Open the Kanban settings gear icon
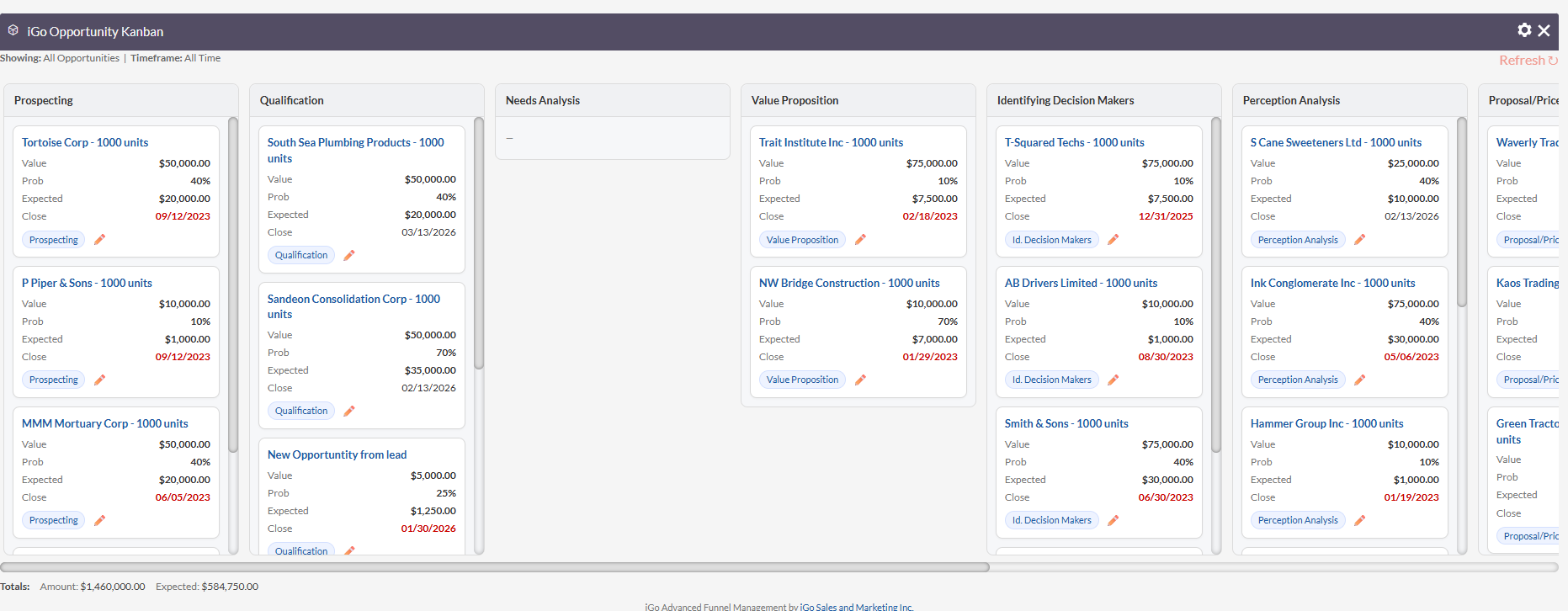 (x=1524, y=30)
